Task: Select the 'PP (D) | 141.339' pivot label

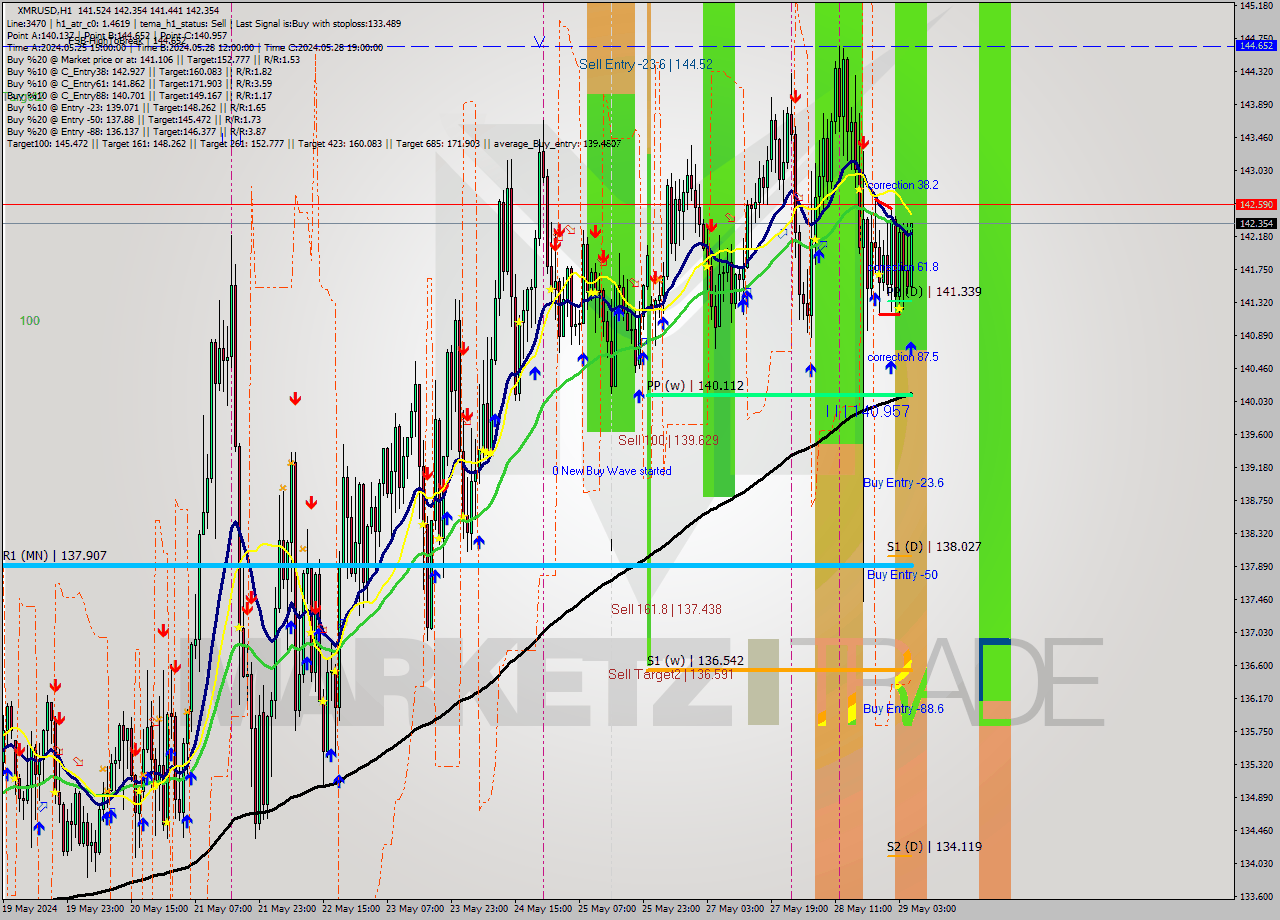Action: [933, 292]
